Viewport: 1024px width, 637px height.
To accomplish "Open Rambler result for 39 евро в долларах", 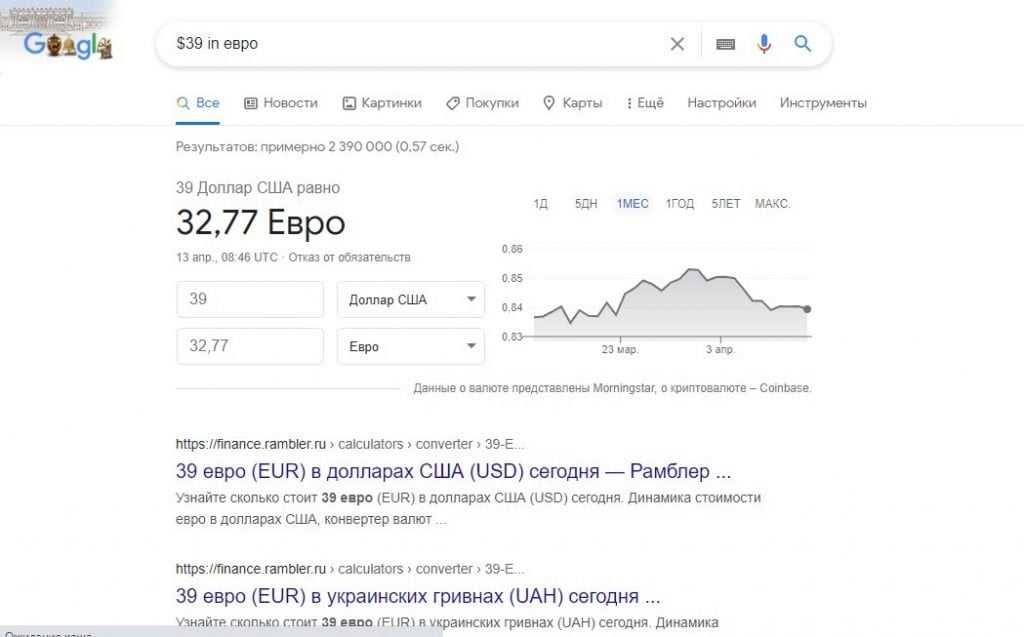I will [453, 471].
